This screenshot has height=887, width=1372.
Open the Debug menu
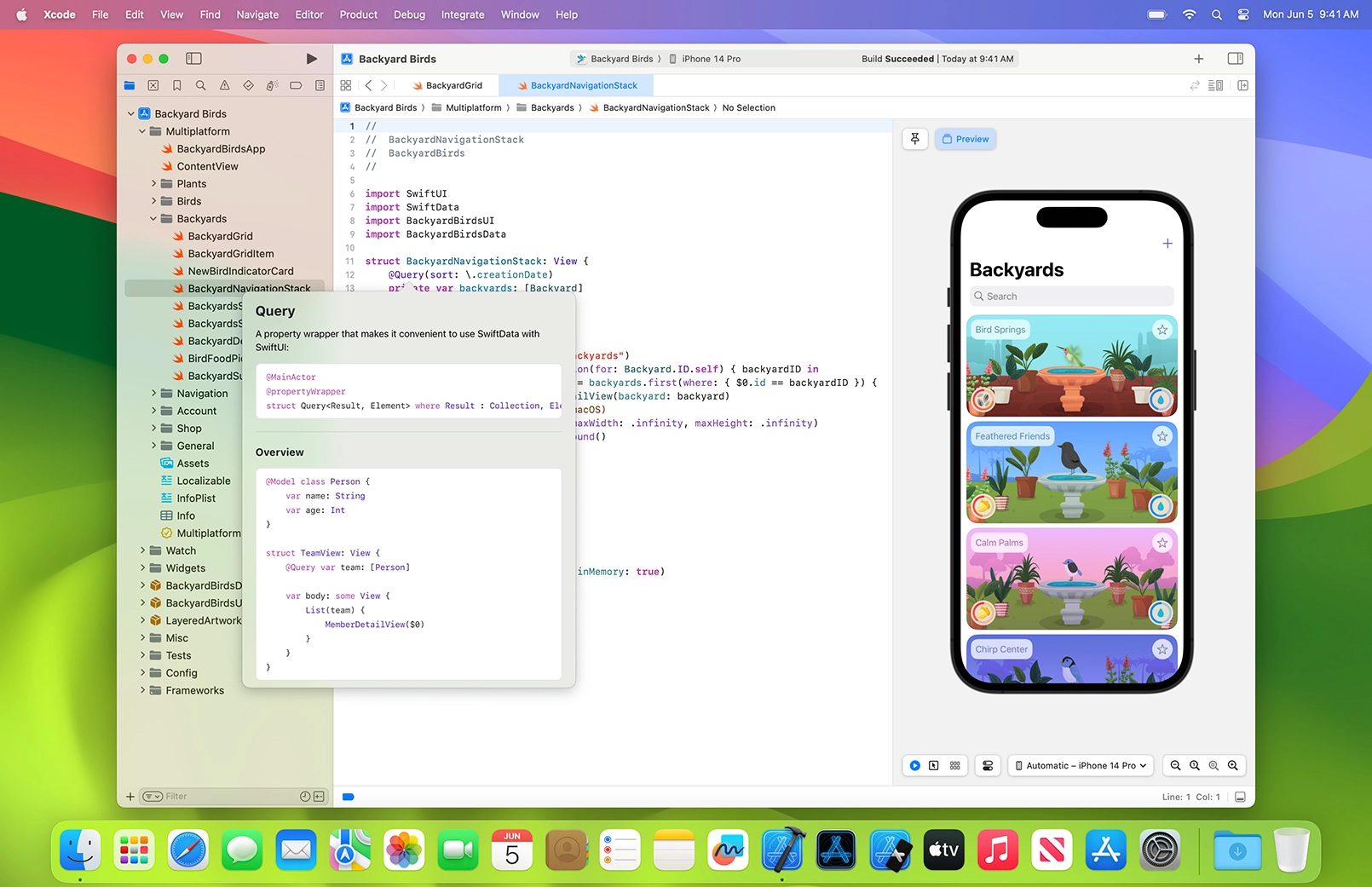click(x=409, y=14)
